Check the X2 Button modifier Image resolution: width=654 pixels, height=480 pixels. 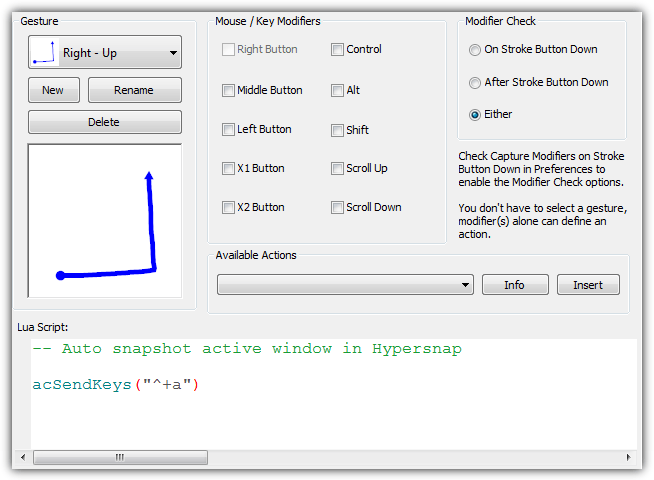click(x=228, y=208)
